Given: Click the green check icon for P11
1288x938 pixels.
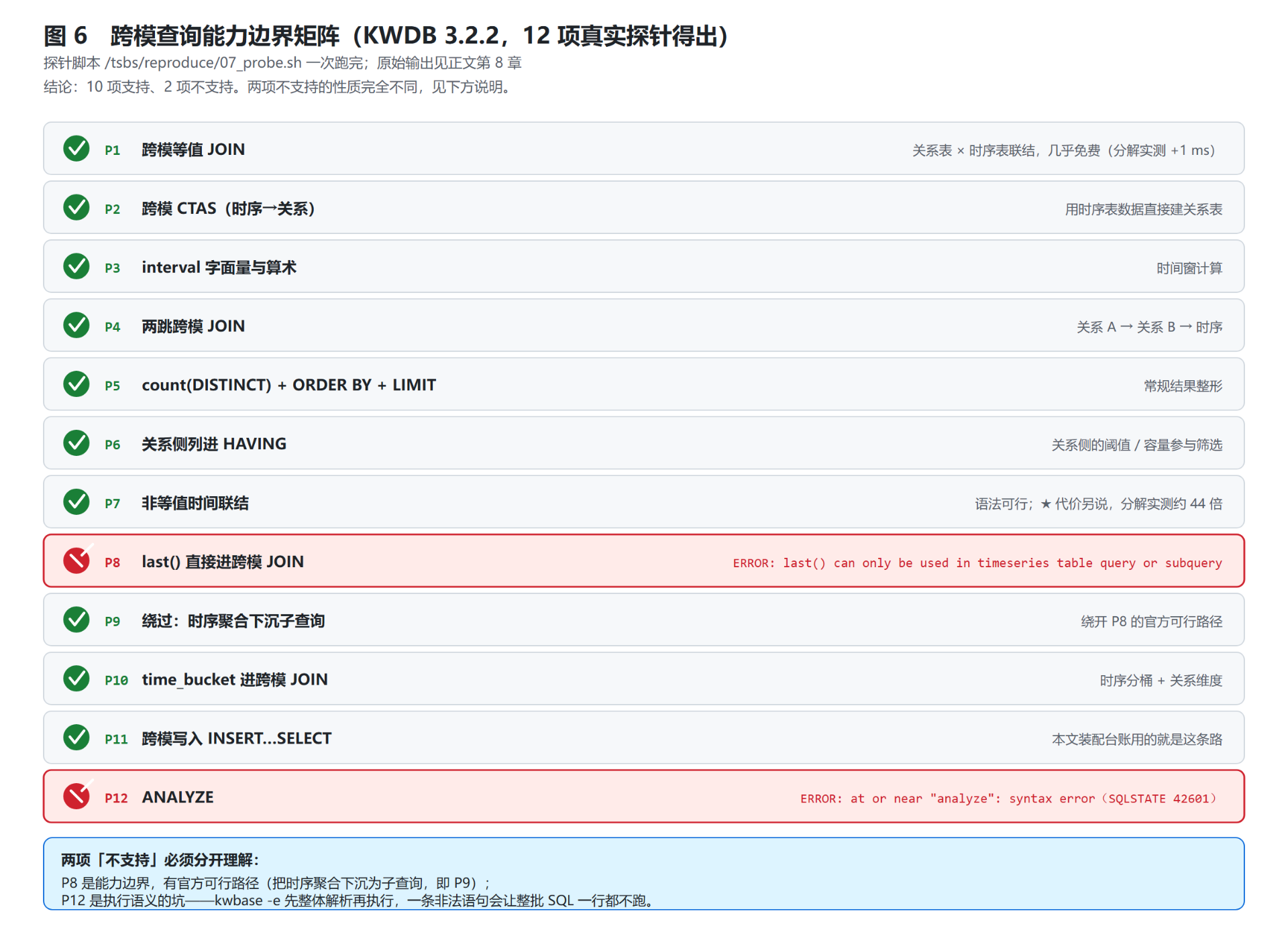Looking at the screenshot, I should (x=76, y=738).
